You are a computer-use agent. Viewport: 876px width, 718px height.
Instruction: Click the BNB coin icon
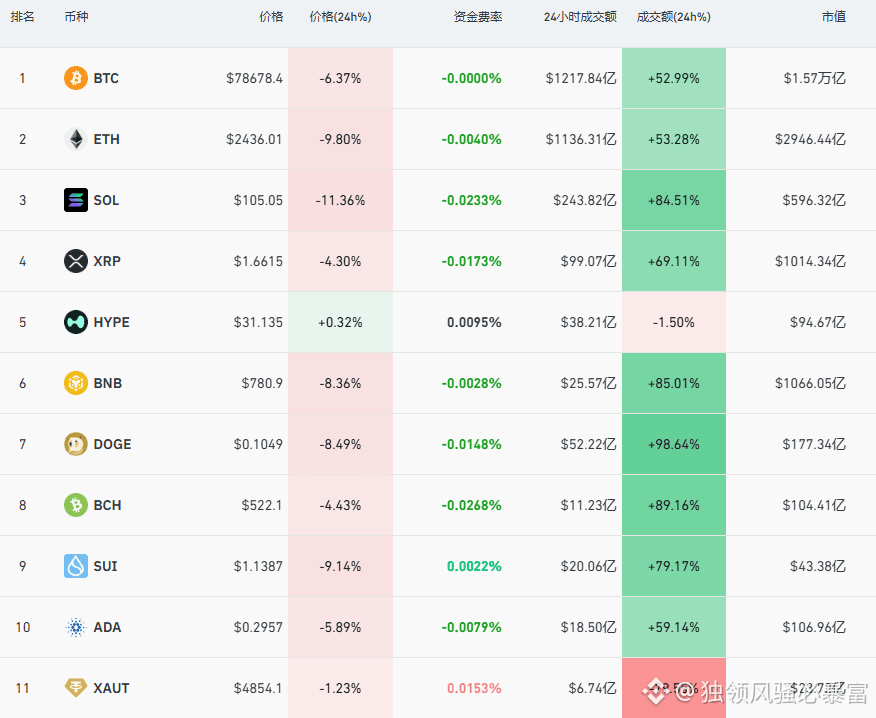76,383
